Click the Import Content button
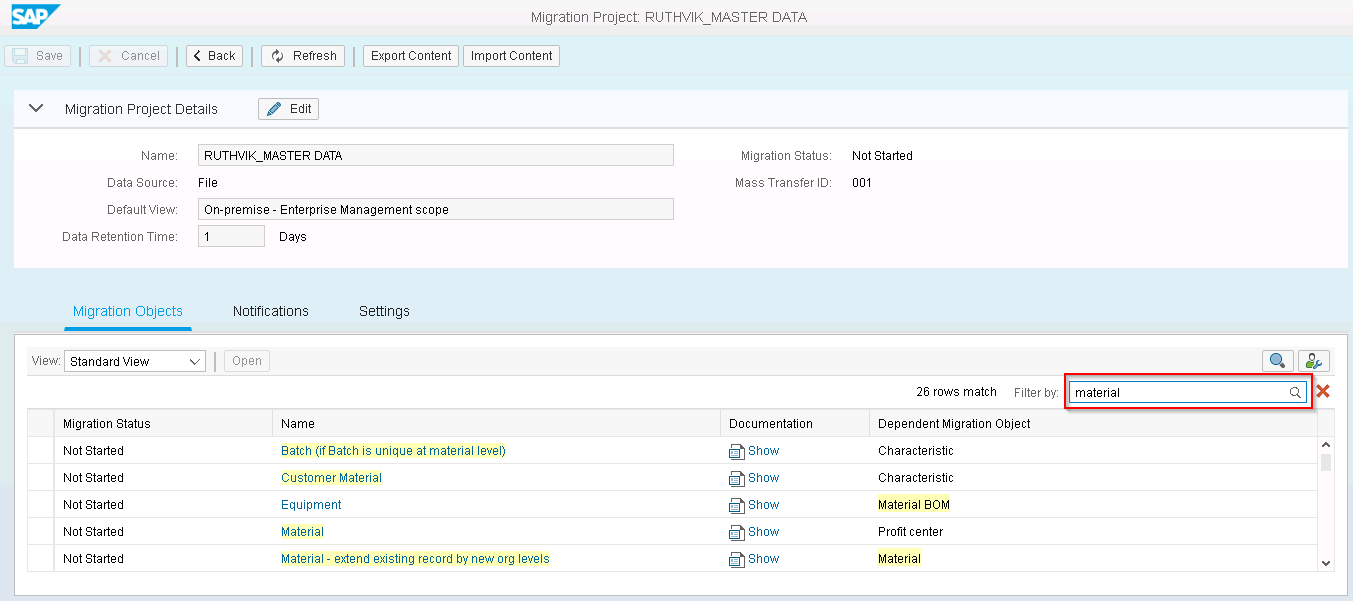Screen dimensions: 1353x601 tap(511, 56)
